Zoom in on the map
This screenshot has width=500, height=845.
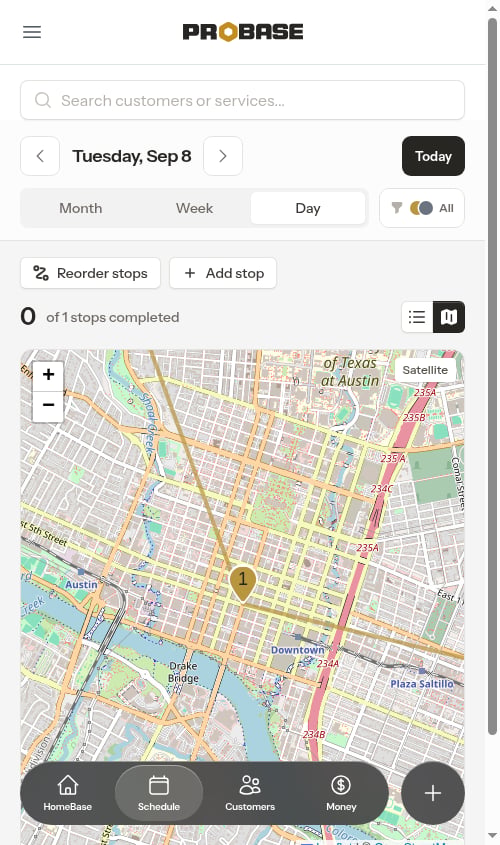coord(48,375)
